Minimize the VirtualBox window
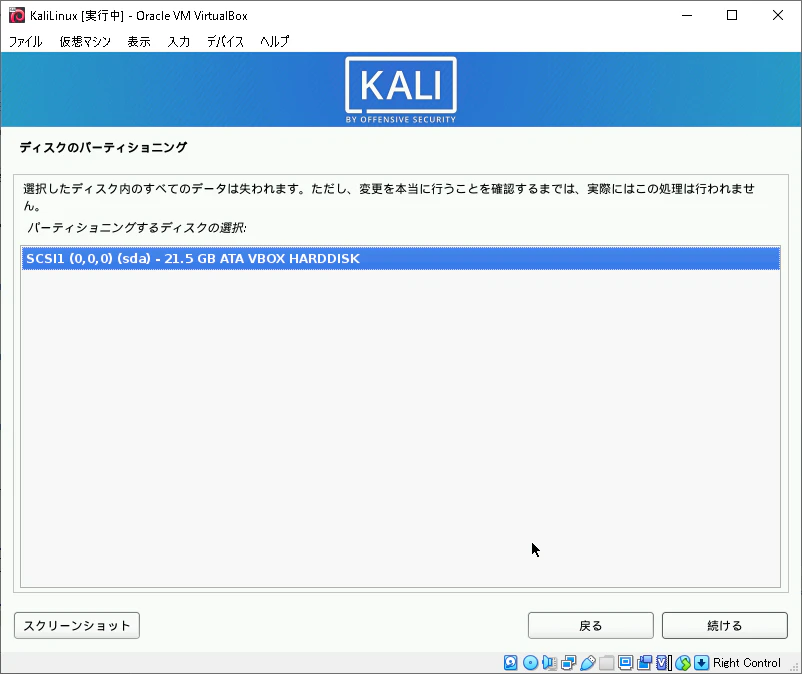The image size is (802, 674). tap(687, 15)
